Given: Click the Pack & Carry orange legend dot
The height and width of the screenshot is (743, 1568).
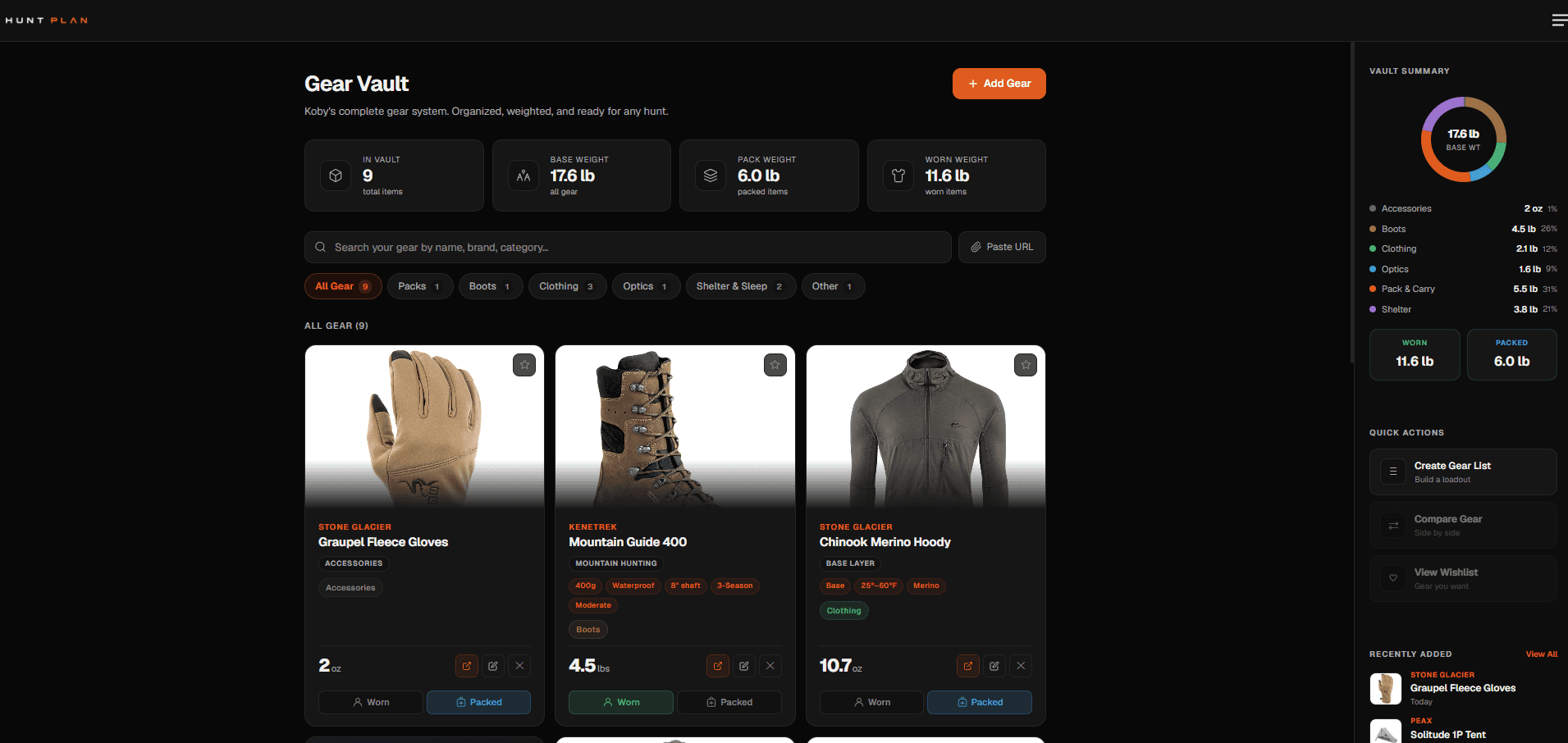Looking at the screenshot, I should [x=1373, y=289].
